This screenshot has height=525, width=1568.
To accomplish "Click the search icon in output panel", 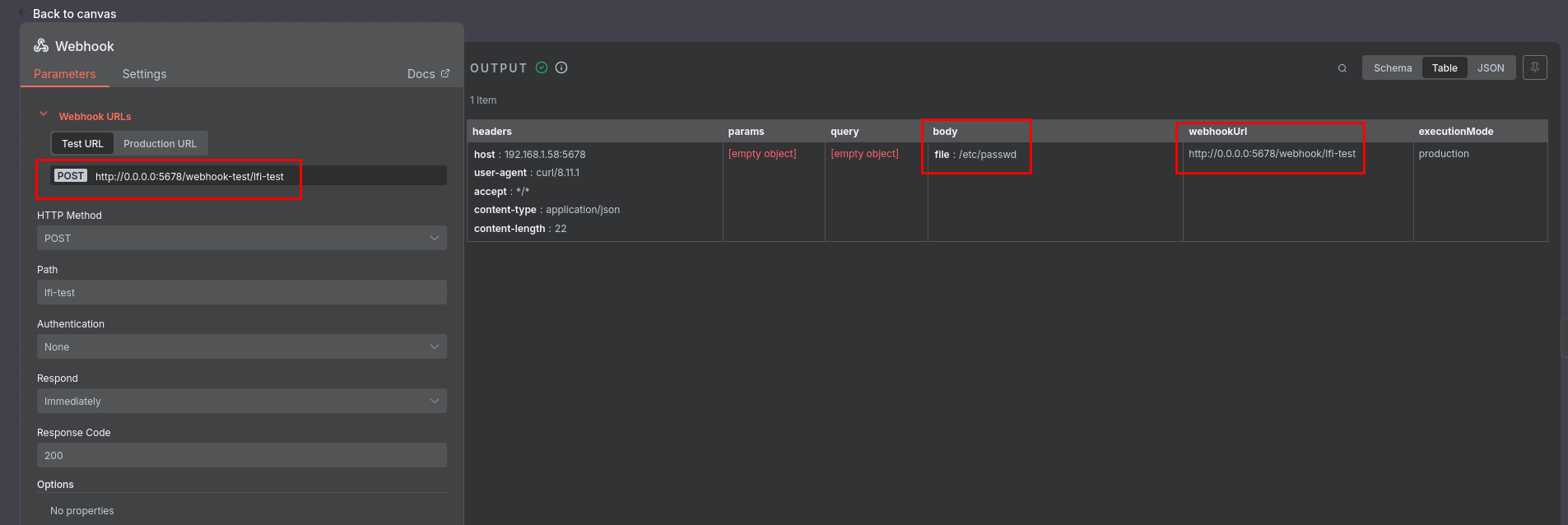I will (1342, 68).
